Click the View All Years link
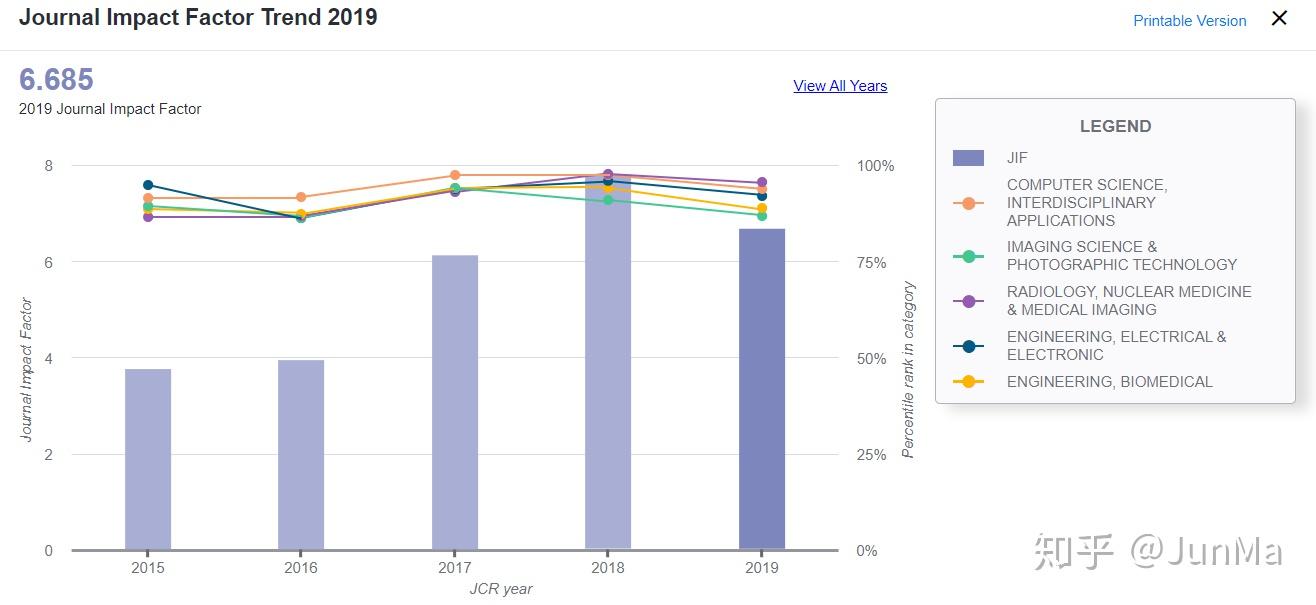This screenshot has width=1316, height=605. [x=840, y=86]
